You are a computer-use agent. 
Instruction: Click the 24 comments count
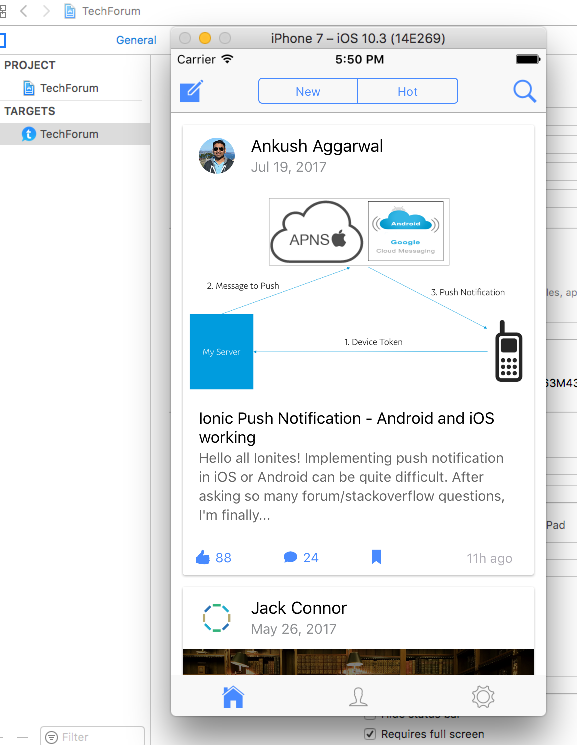(311, 557)
